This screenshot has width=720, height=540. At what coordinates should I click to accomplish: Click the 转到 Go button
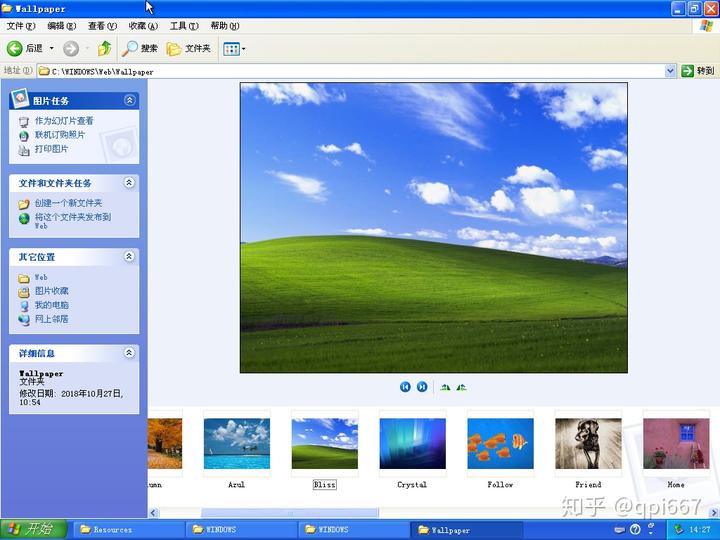point(698,71)
